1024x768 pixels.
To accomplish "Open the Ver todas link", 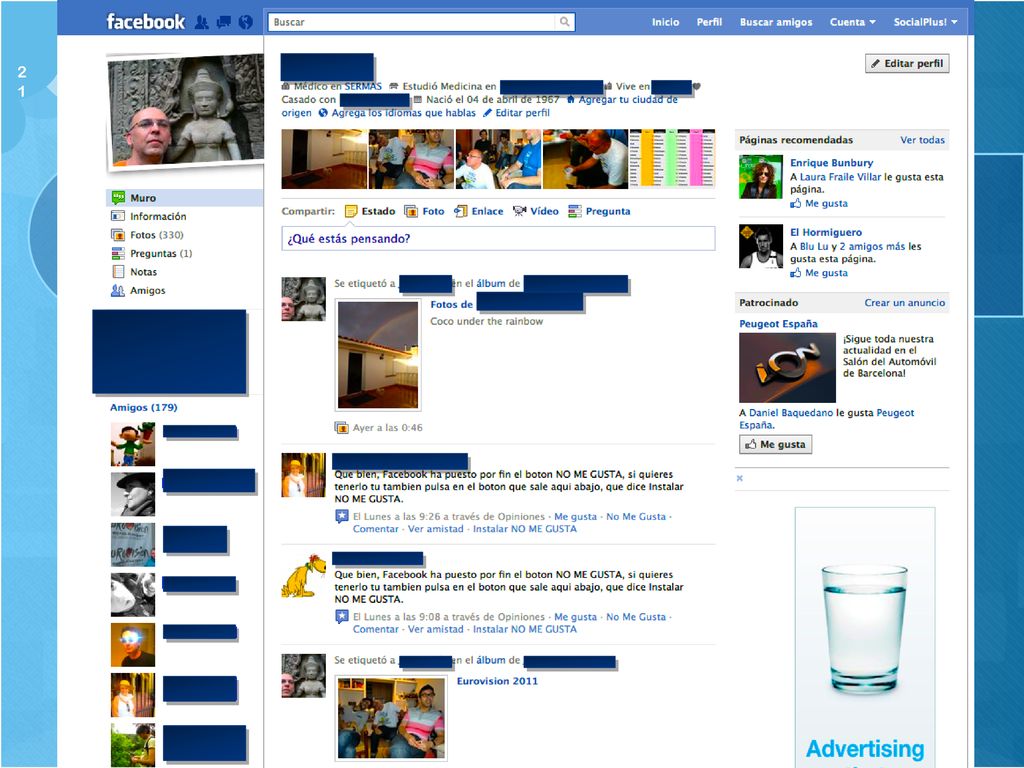I will [x=922, y=140].
